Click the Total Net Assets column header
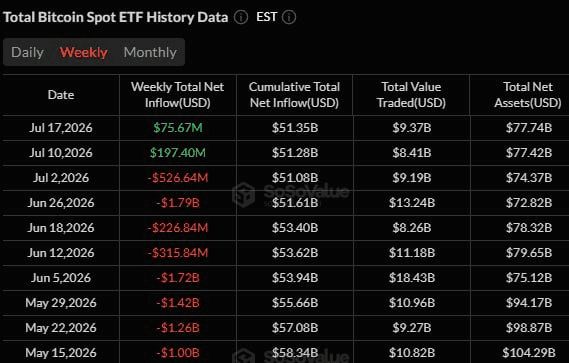569x363 pixels. [x=528, y=95]
